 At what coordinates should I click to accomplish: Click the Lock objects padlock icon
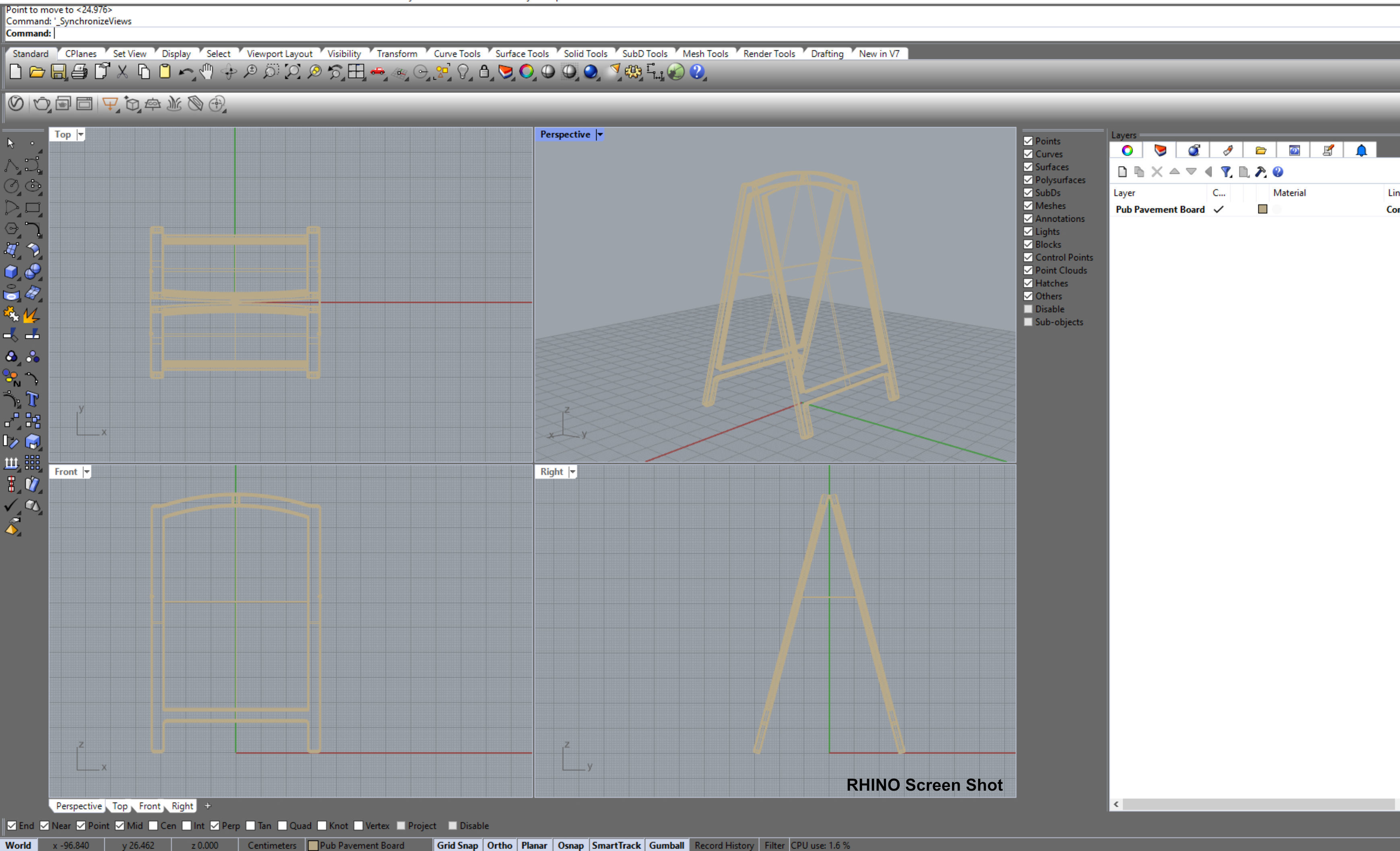coord(484,72)
